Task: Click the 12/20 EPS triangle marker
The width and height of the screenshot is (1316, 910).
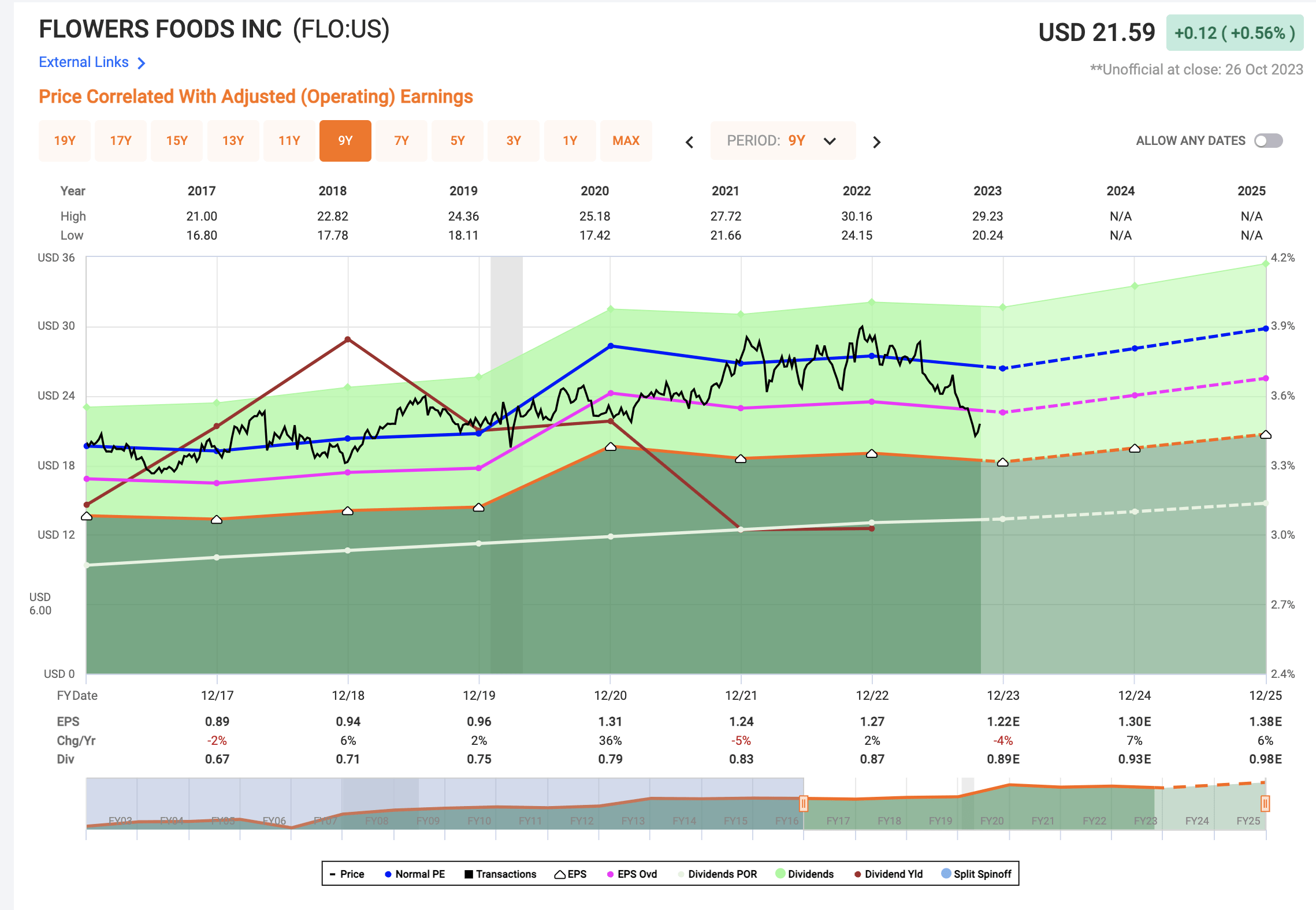Action: pos(611,447)
